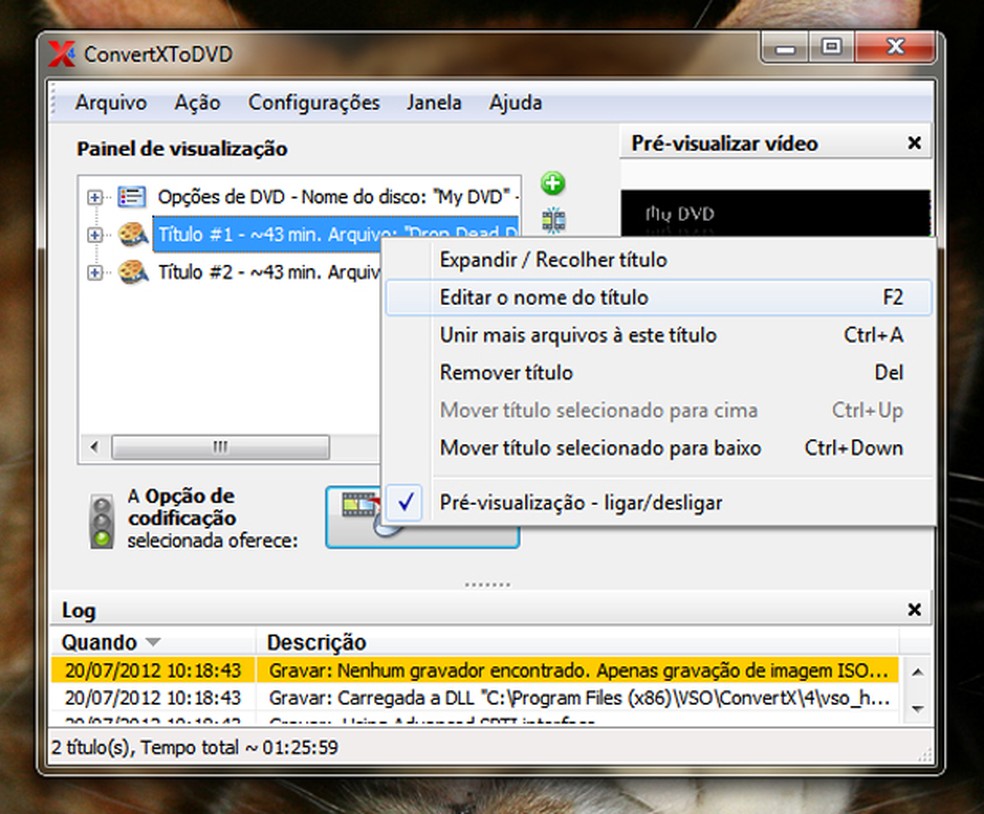Click the tree's horizontal scrollbar thumb
This screenshot has width=984, height=814.
(220, 447)
